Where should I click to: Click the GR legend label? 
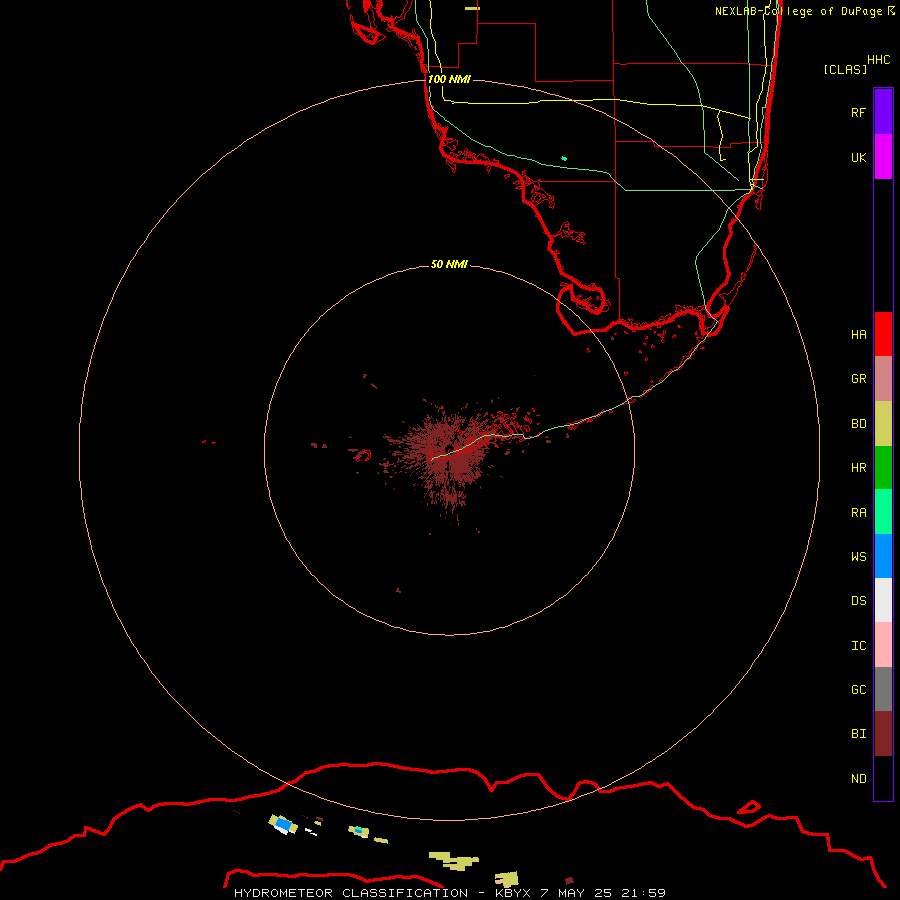click(858, 379)
